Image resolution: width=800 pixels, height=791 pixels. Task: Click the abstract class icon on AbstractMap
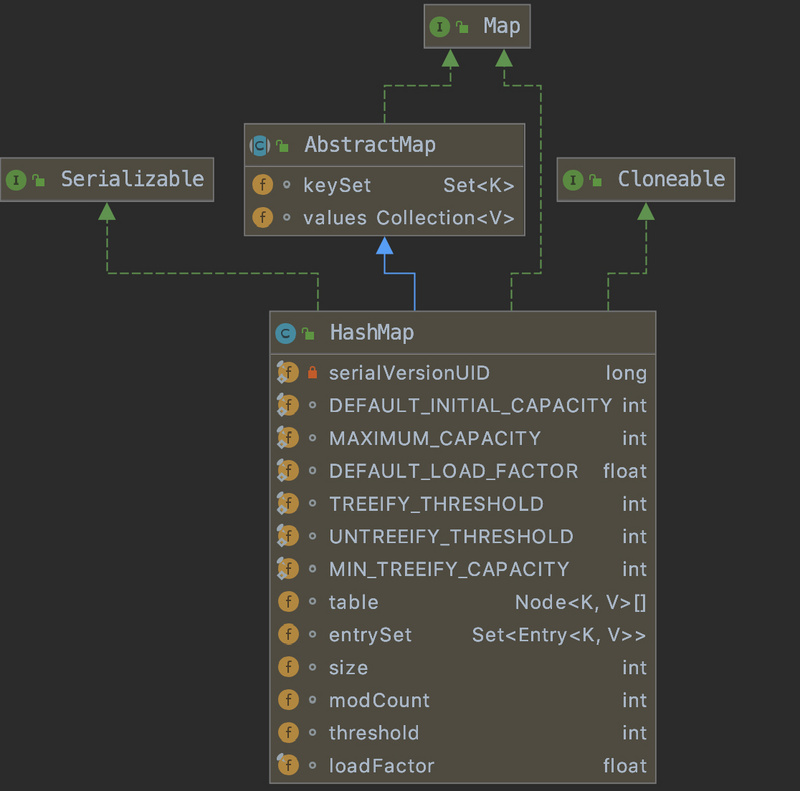259,145
